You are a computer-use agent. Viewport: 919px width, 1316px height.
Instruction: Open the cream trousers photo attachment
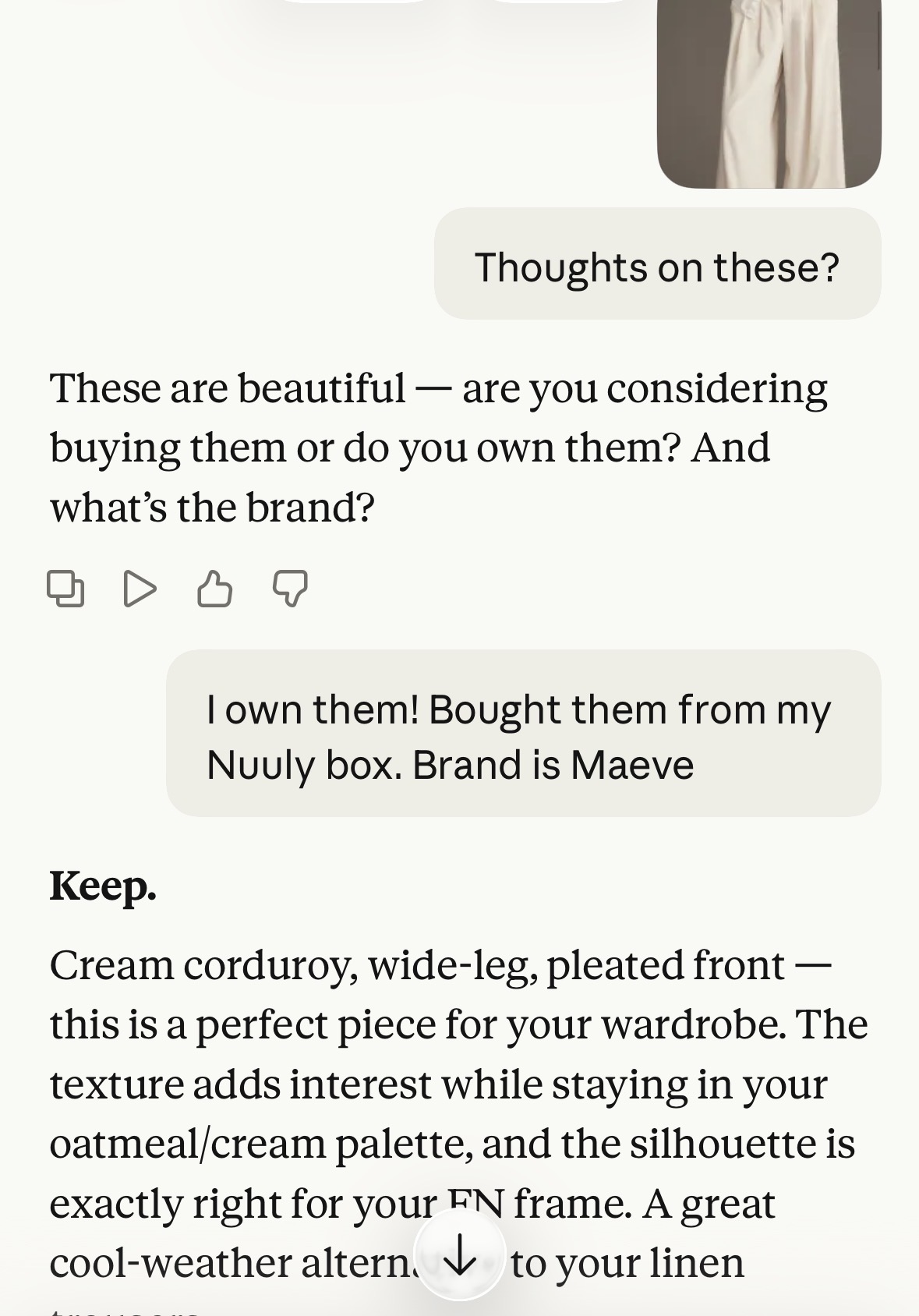coord(769,94)
